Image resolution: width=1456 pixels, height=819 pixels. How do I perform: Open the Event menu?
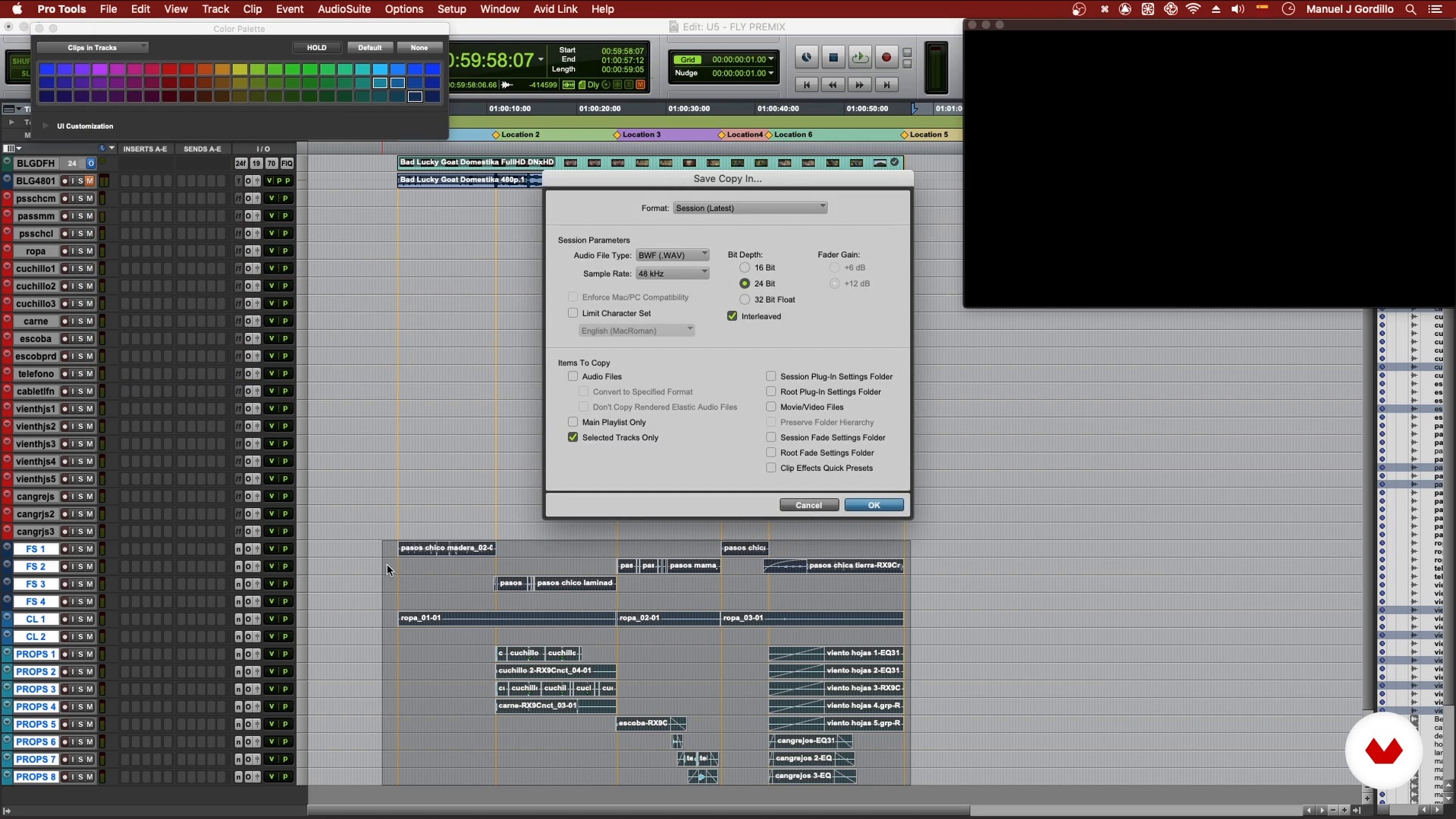pyautogui.click(x=290, y=9)
